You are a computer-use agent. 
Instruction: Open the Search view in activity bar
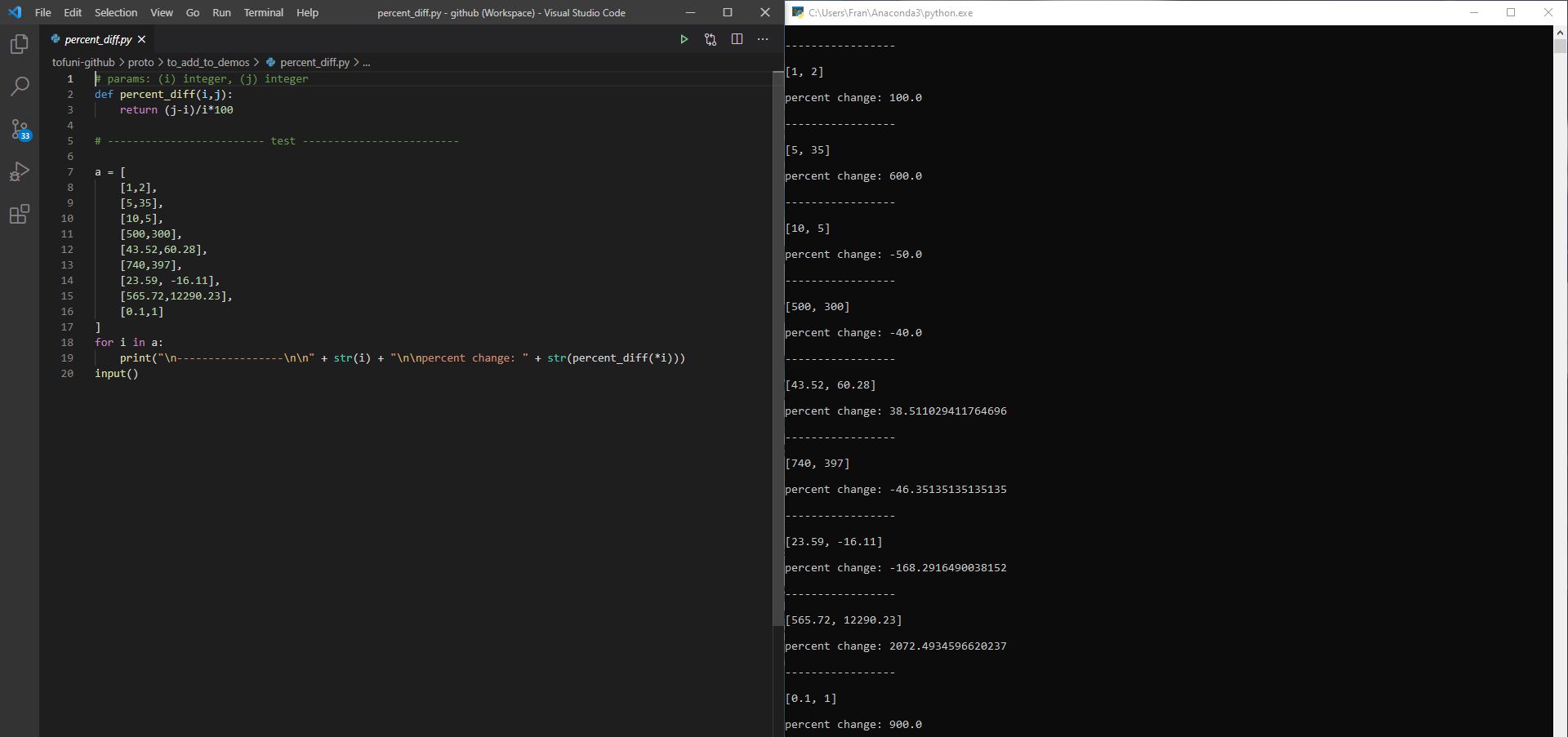[20, 87]
